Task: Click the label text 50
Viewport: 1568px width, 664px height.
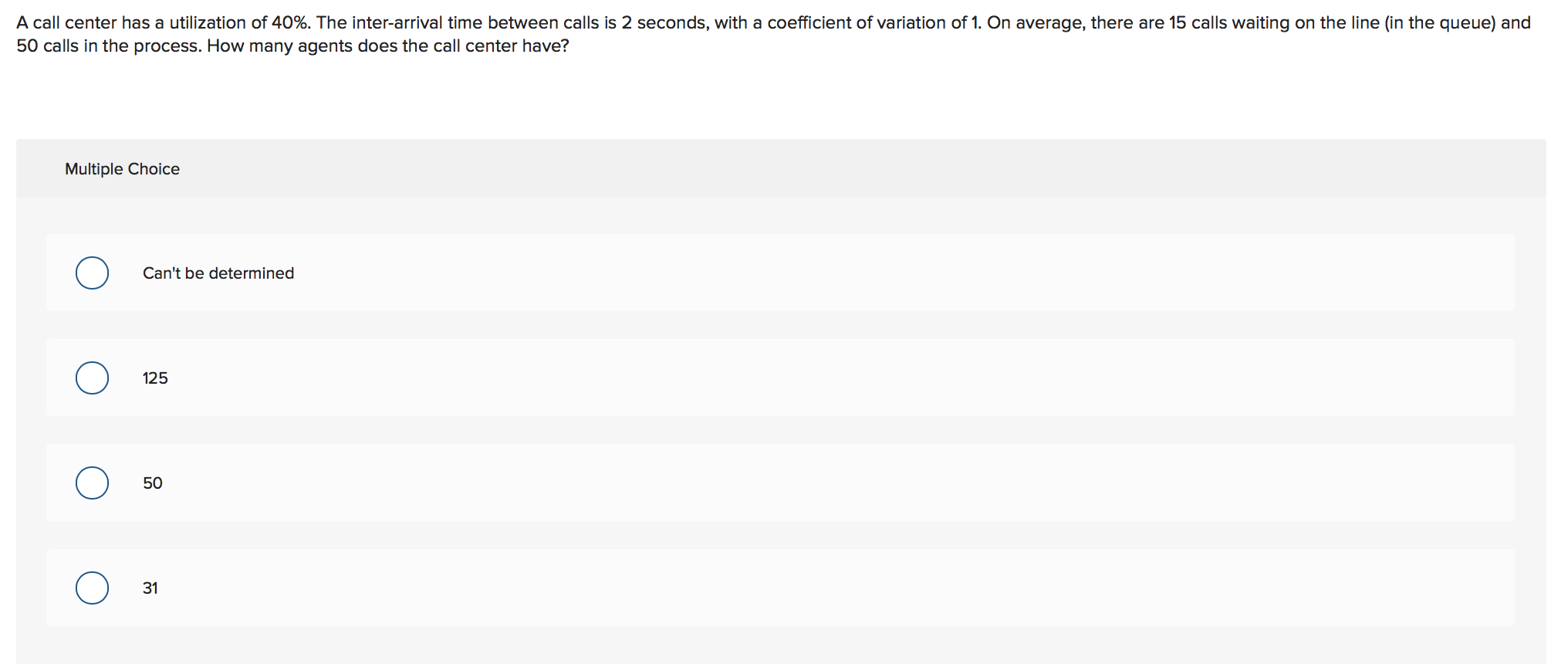Action: coord(152,483)
